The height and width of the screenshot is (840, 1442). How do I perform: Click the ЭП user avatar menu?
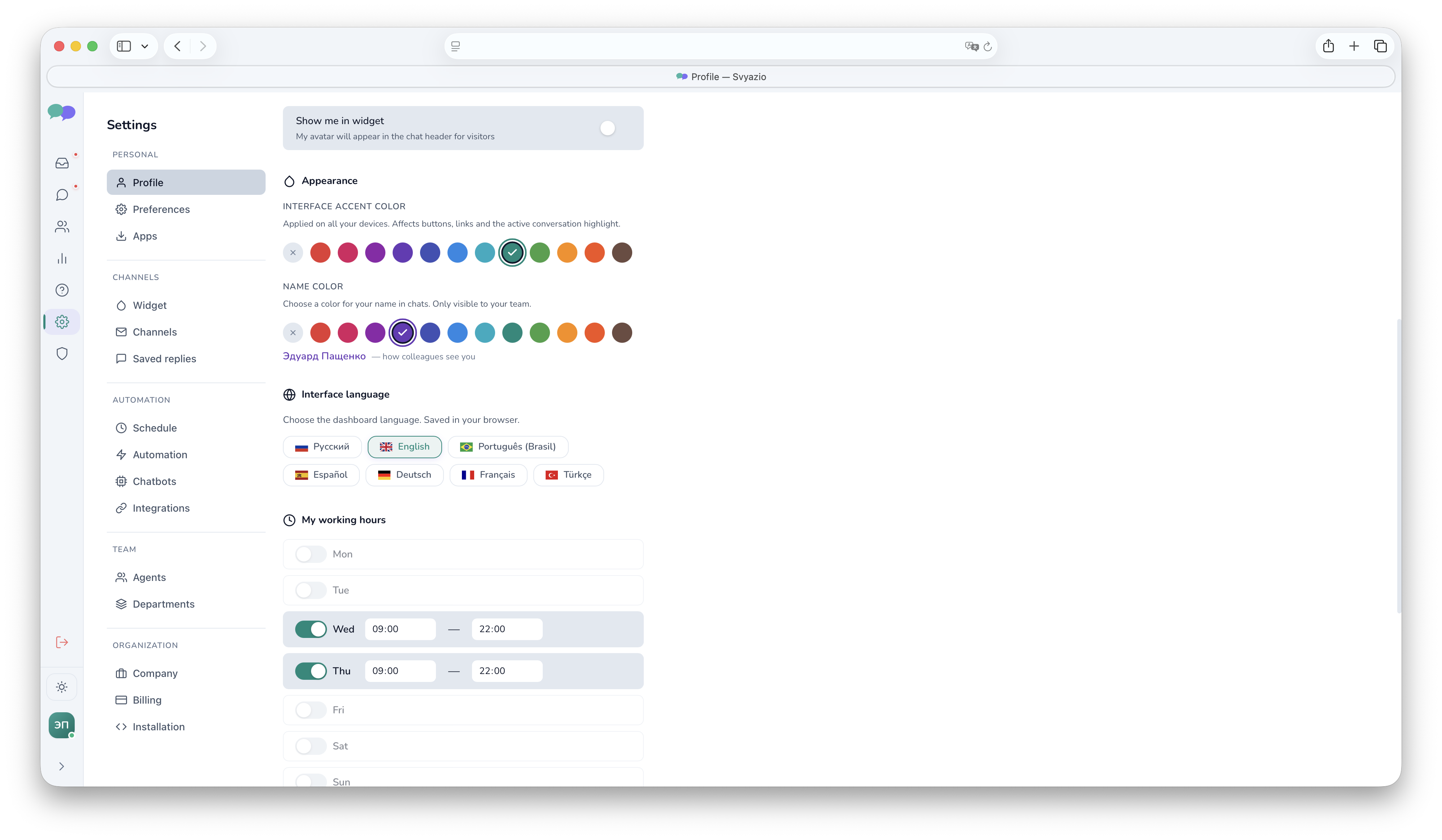[x=62, y=725]
